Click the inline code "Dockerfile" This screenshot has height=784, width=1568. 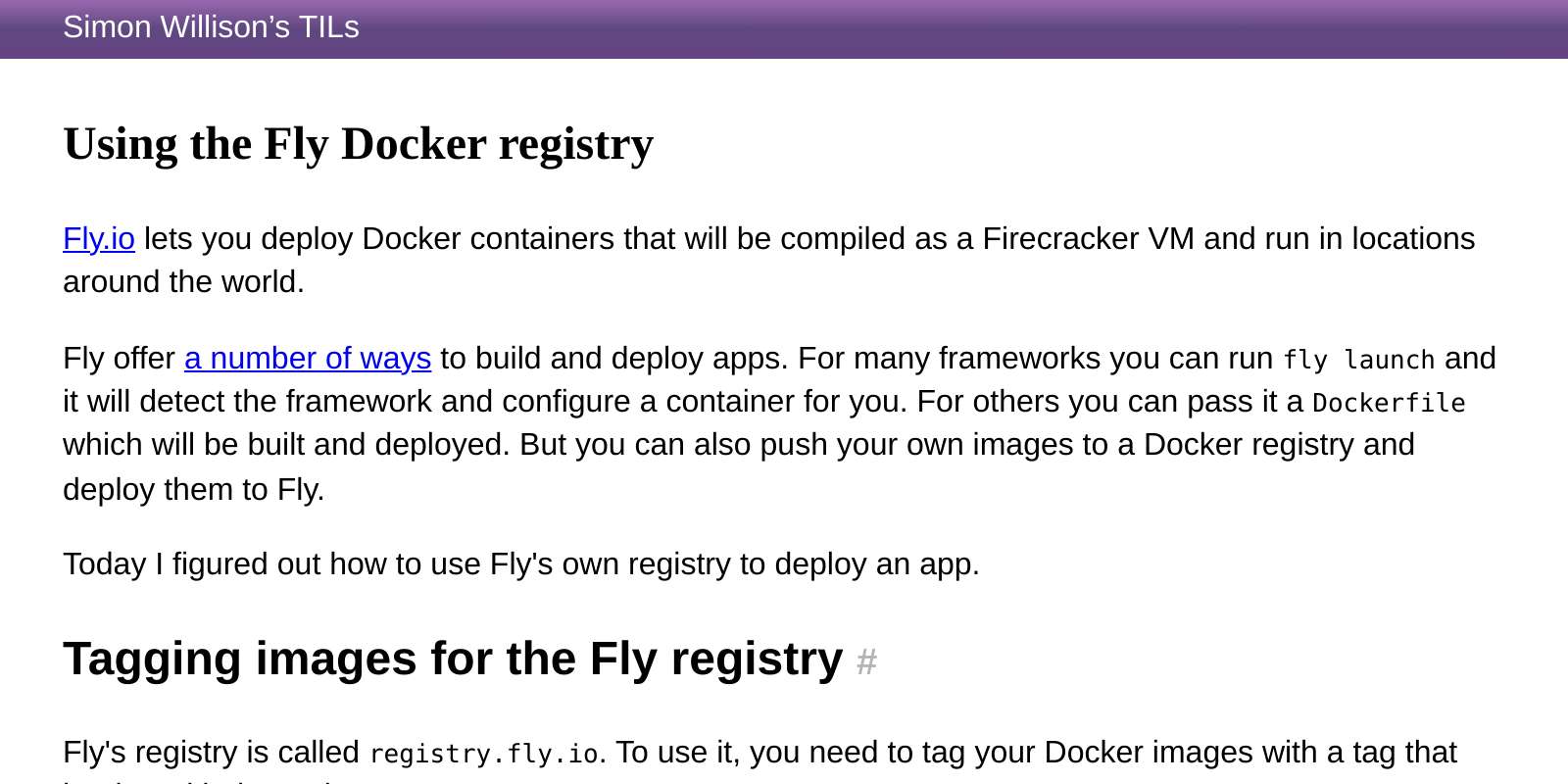pyautogui.click(x=1389, y=403)
